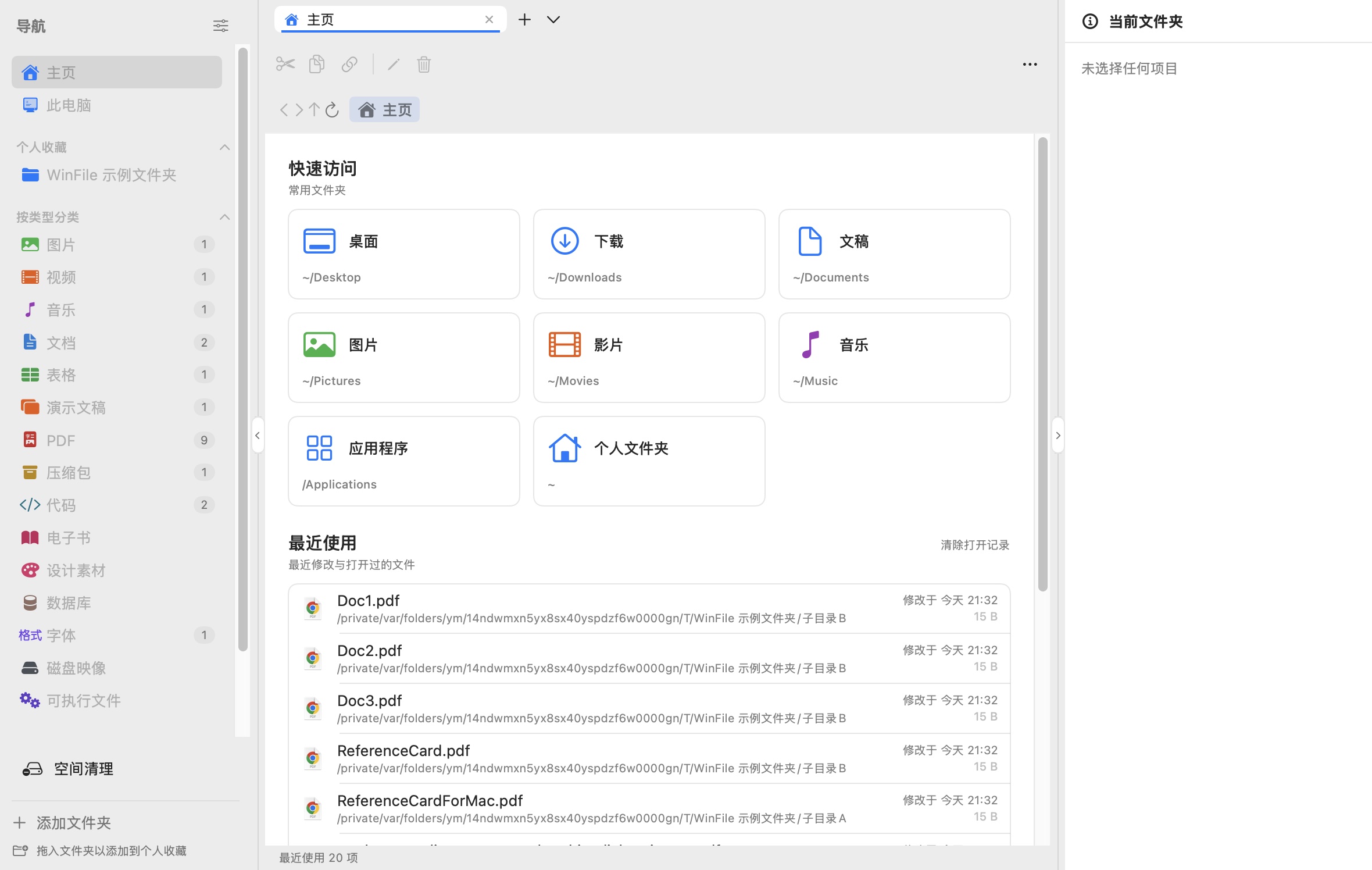Viewport: 1372px width, 870px height.
Task: Click the copy icon in the toolbar
Action: click(317, 64)
